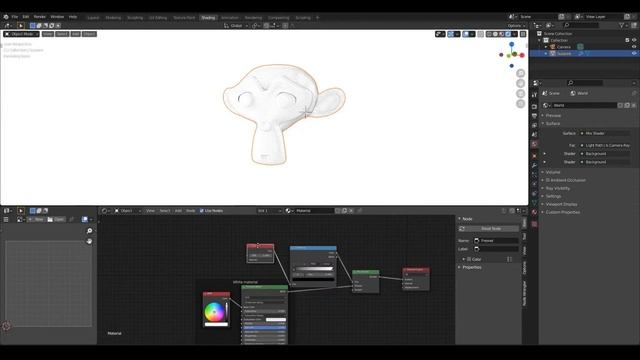The height and width of the screenshot is (360, 640).
Task: Open the Tool properties tab icon
Action: point(534,95)
